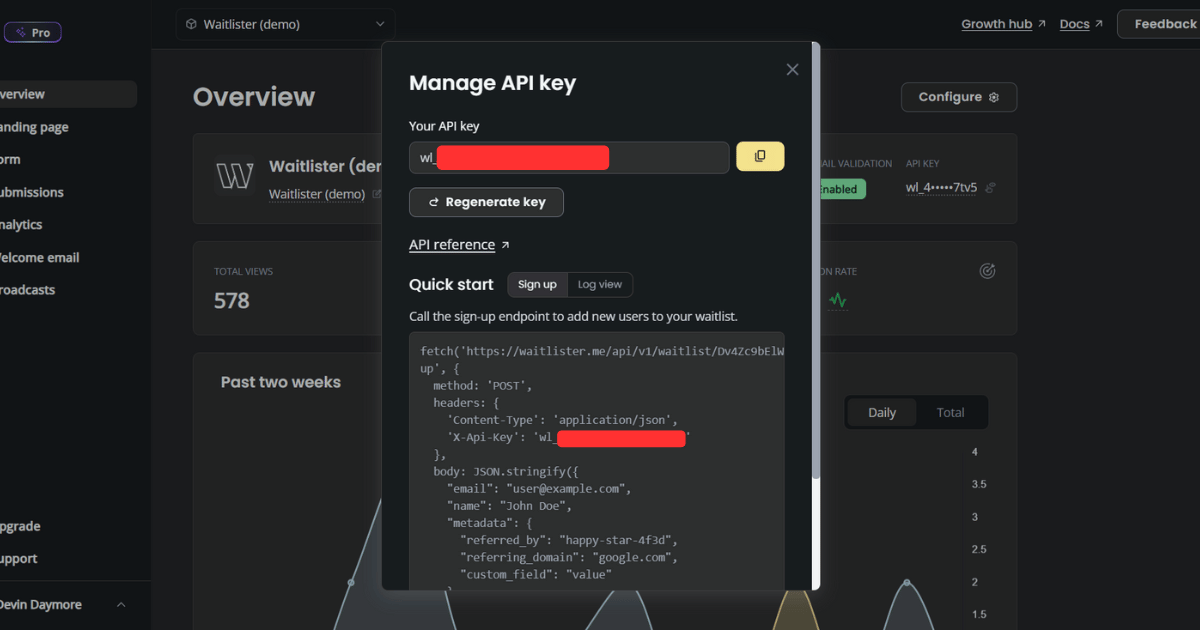Click the link icon next to the masked API key
Screen dimensions: 1200x630
(x=990, y=188)
